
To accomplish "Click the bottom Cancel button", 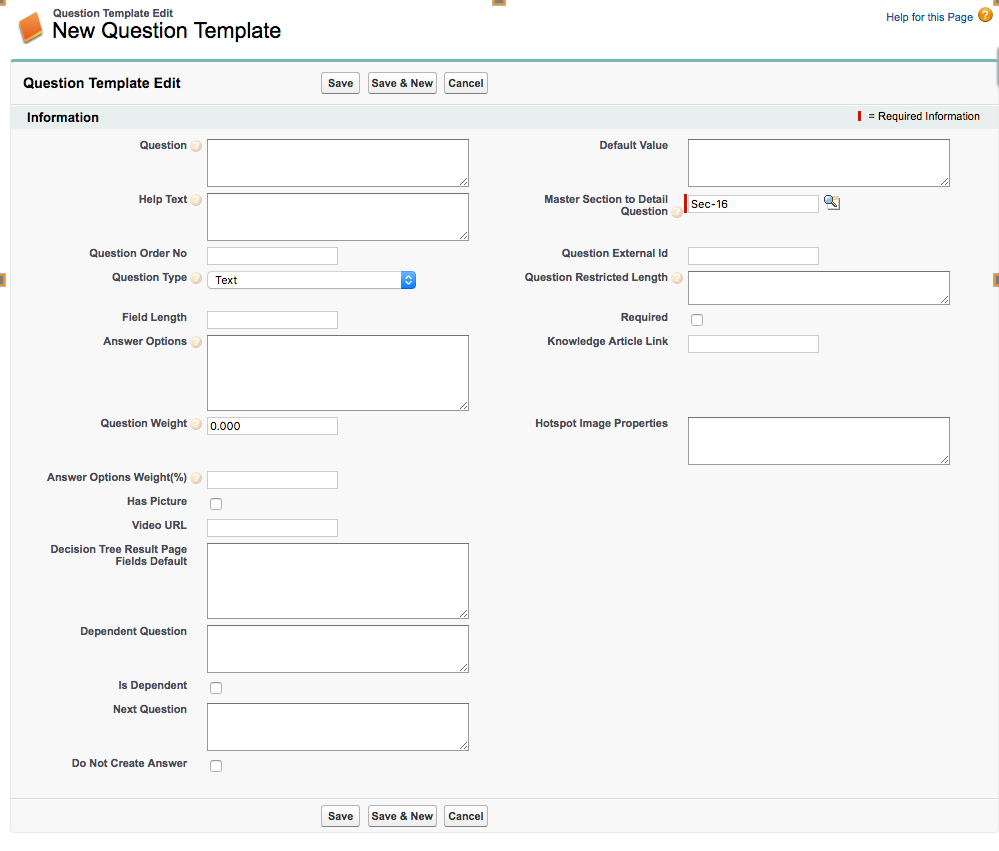I will click(466, 816).
